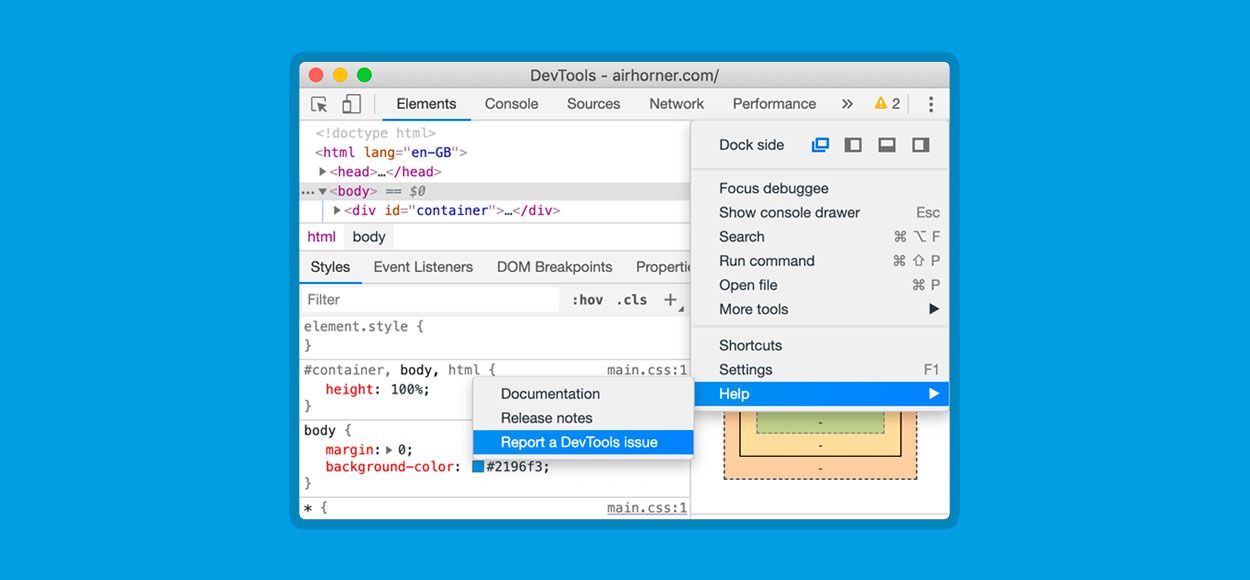
Task: Click the warnings count indicator
Action: 887,104
